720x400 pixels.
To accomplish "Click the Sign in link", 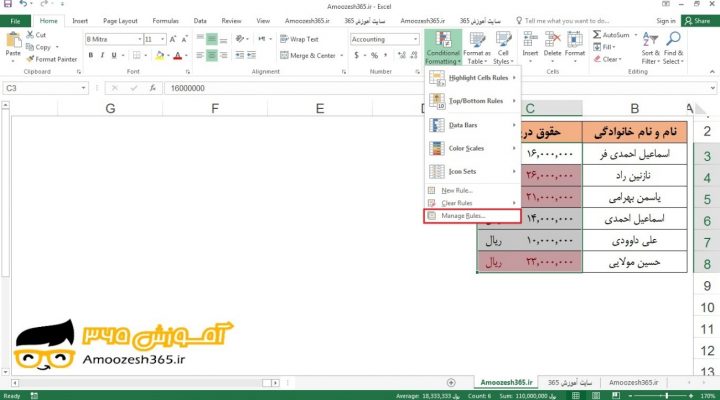I will (666, 21).
